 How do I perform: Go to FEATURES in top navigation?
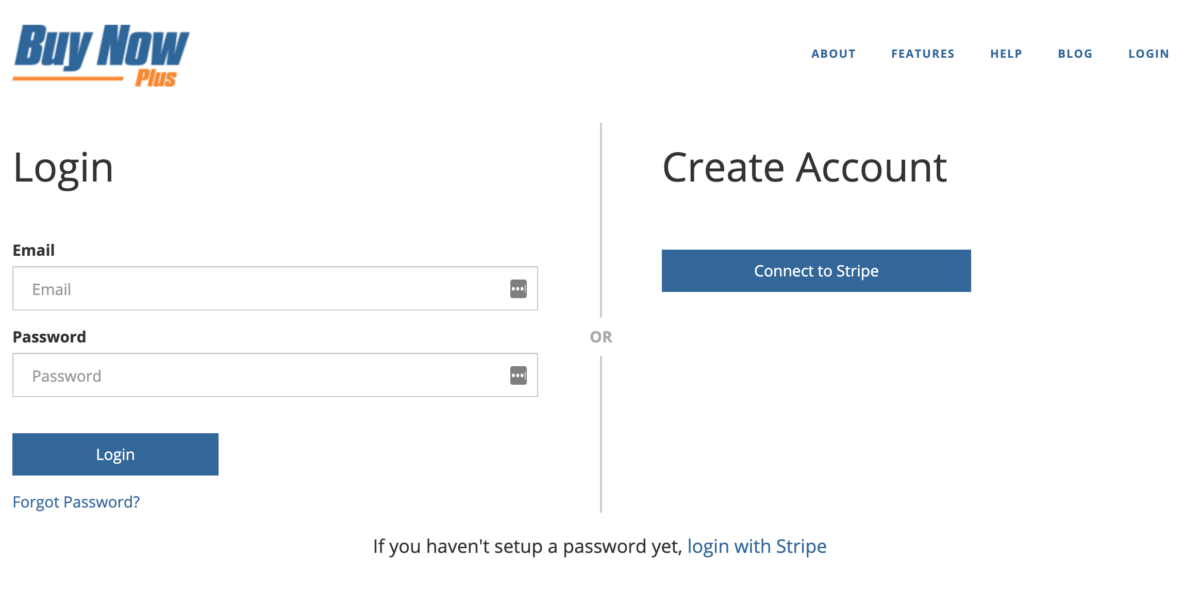click(923, 54)
